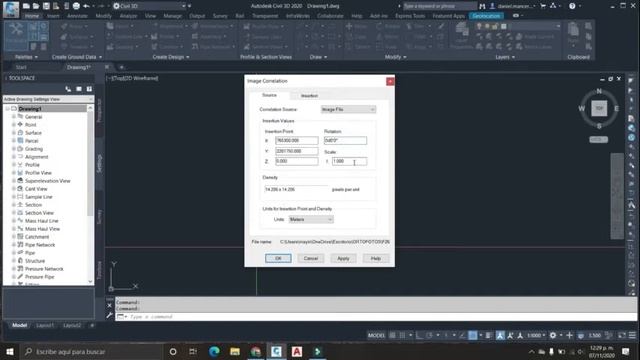Select the Source tab in Image Correlation
Screen dimensions: 640x360
pyautogui.click(x=269, y=95)
